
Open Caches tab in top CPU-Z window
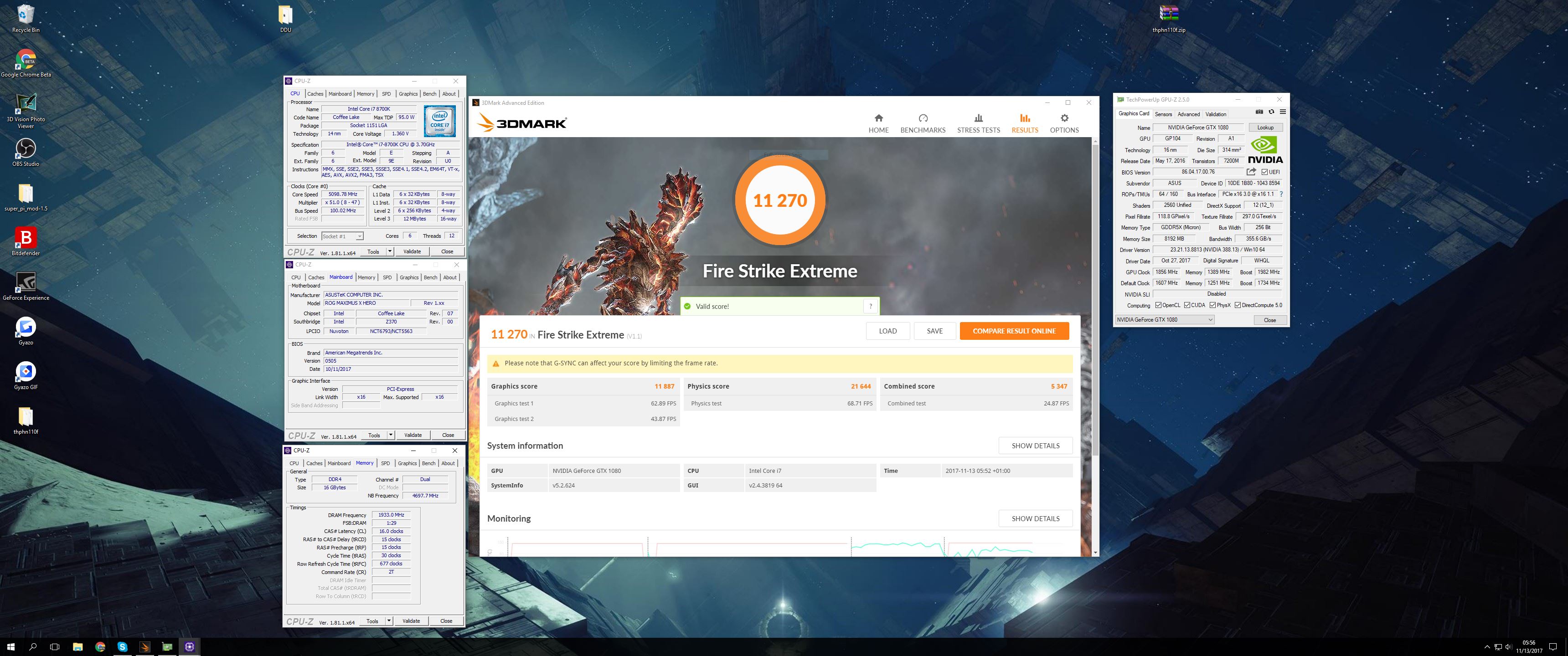[x=315, y=94]
